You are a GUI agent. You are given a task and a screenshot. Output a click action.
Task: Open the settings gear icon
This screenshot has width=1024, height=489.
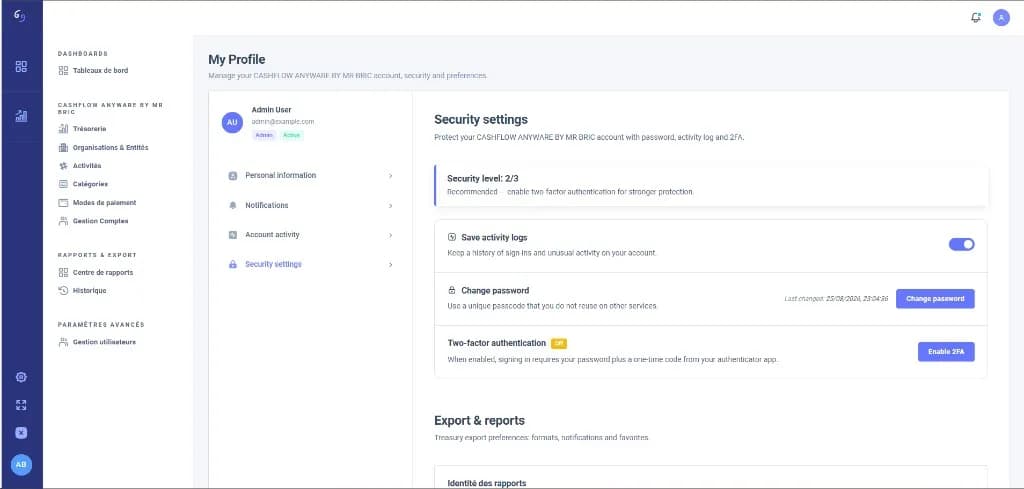[x=21, y=377]
